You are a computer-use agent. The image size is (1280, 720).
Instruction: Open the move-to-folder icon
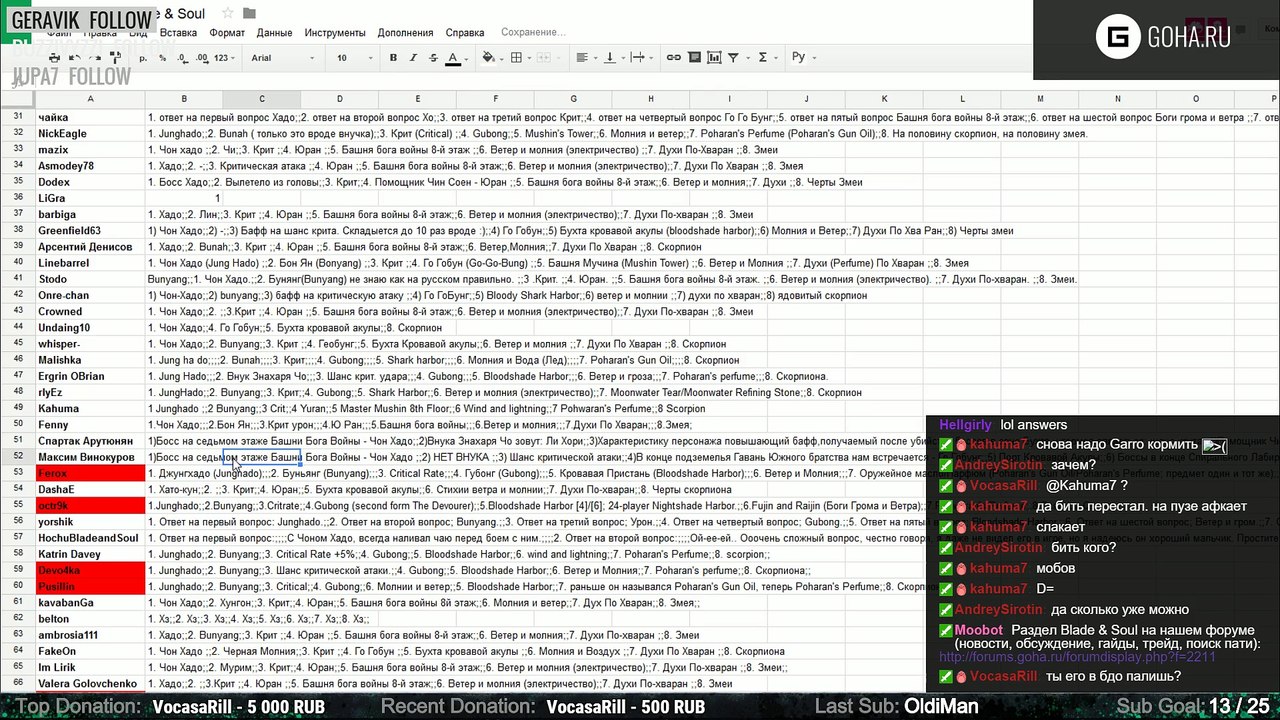249,13
